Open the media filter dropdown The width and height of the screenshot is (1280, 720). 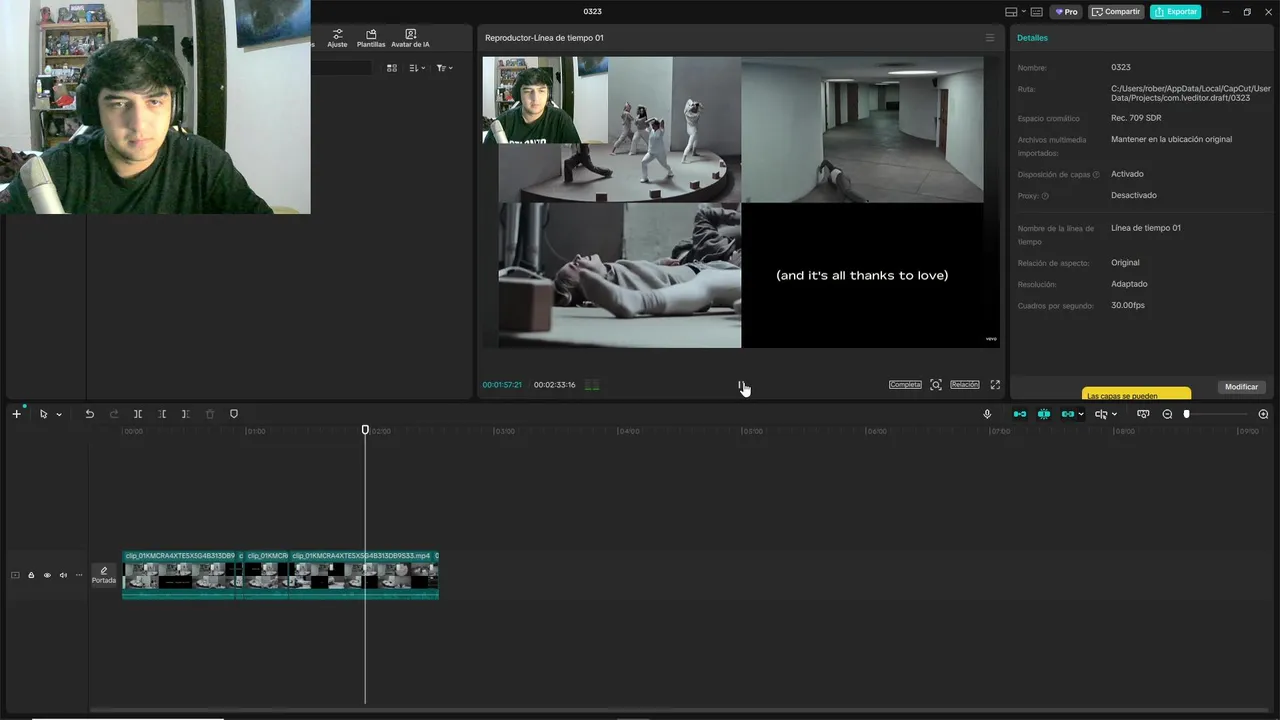coord(445,68)
